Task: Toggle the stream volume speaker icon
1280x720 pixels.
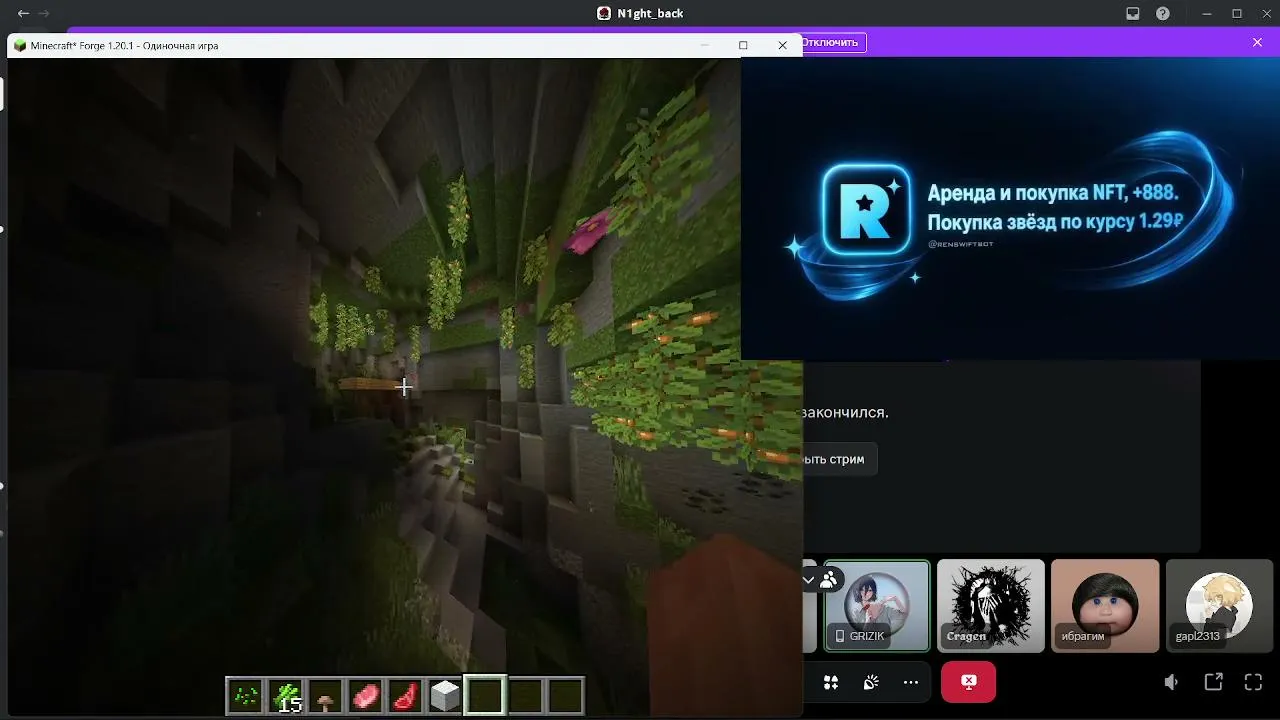Action: 1171,682
